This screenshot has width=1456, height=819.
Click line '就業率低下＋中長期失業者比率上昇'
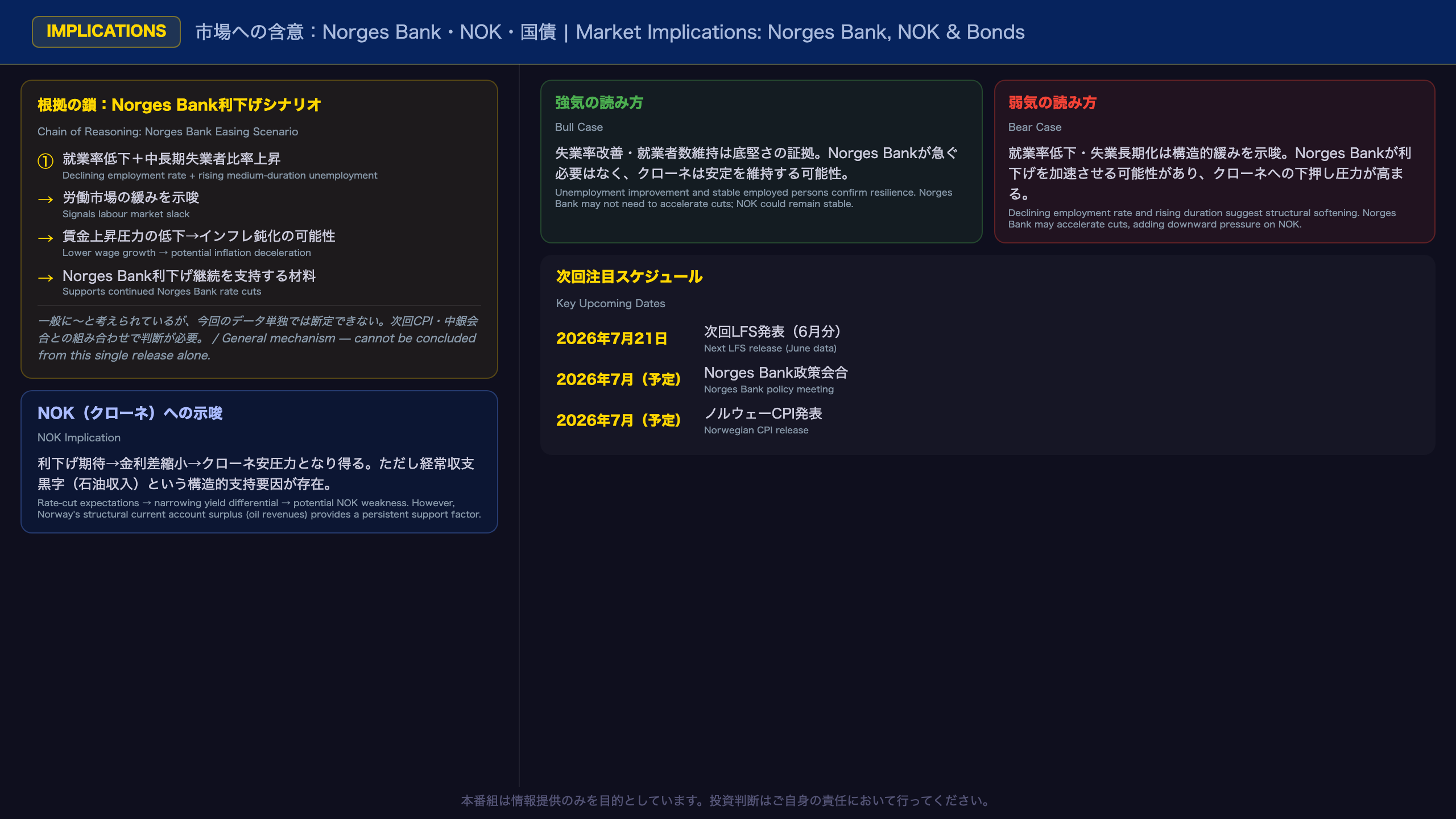point(171,159)
